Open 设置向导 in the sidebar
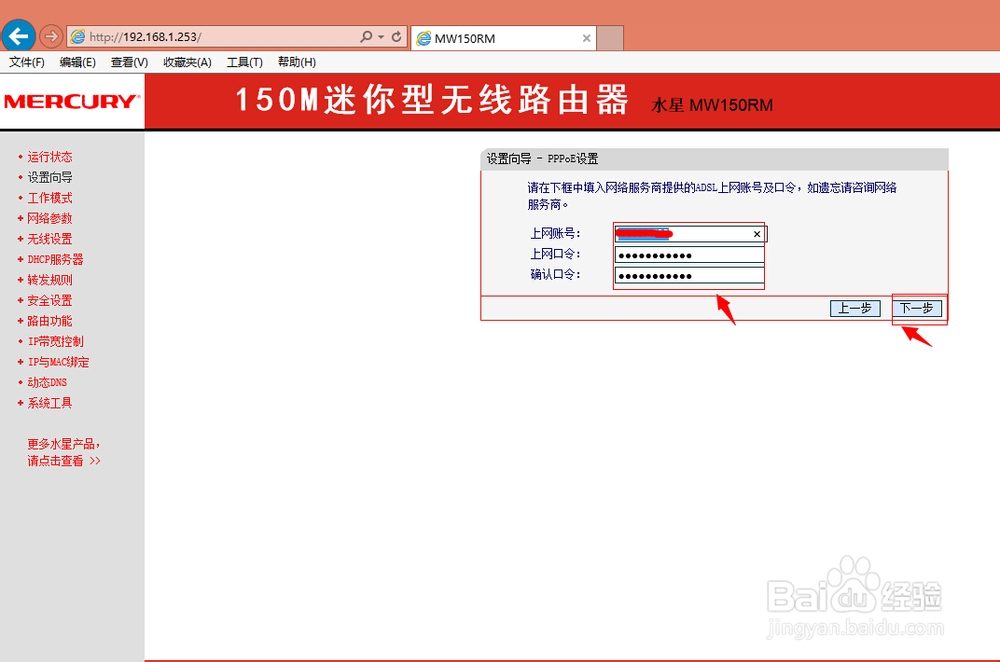 pos(50,177)
